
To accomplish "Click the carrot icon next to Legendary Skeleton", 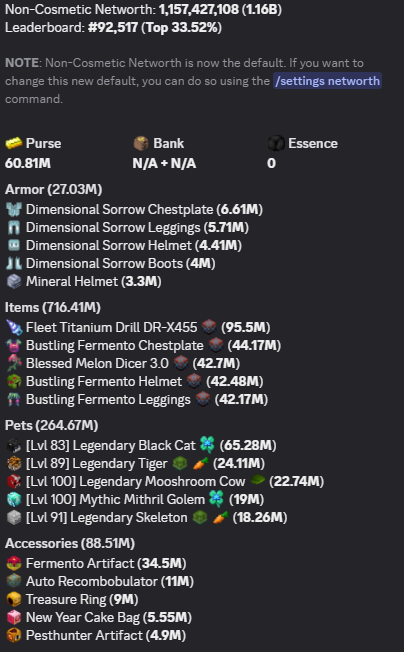I will (x=221, y=518).
